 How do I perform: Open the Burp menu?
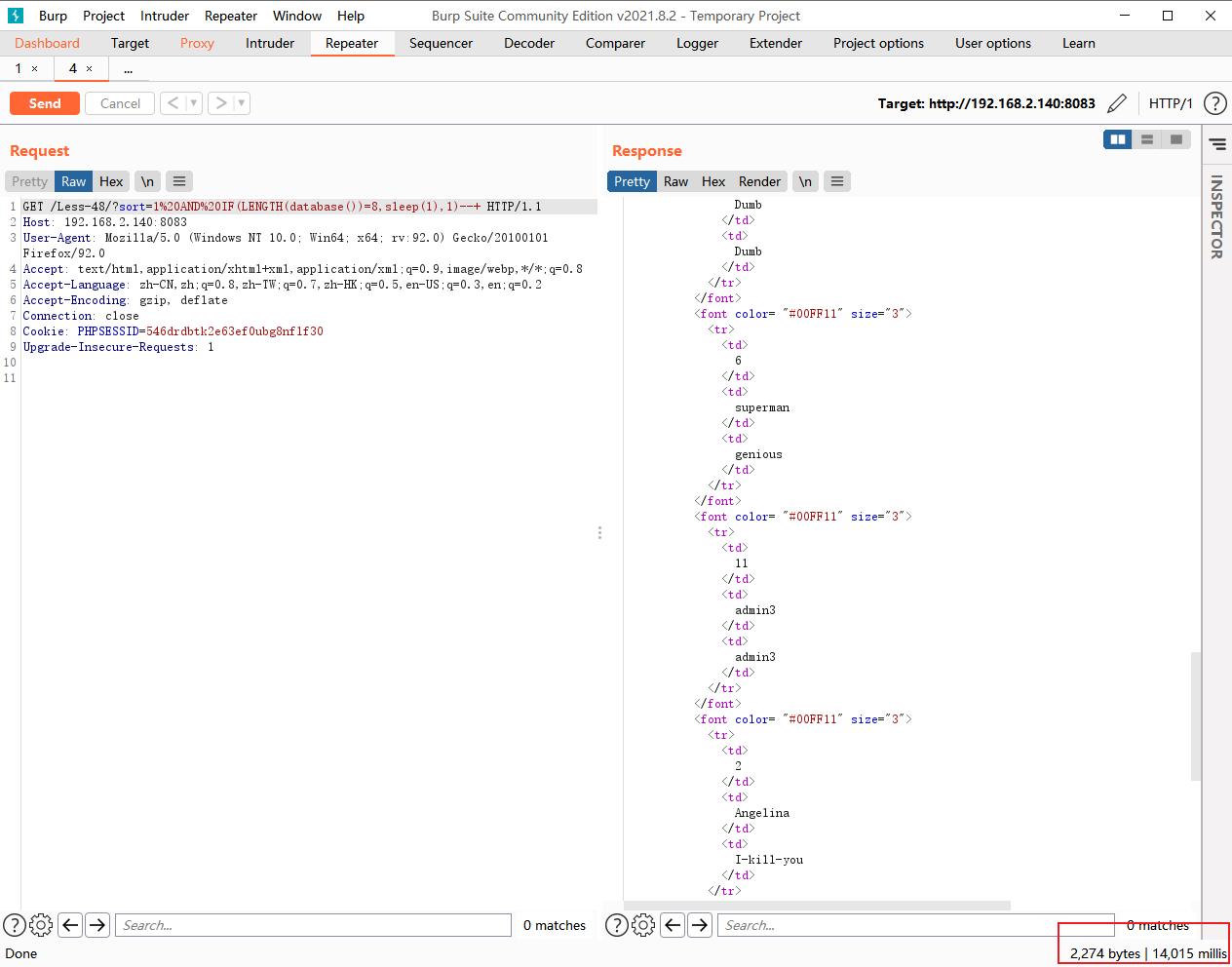coord(53,16)
